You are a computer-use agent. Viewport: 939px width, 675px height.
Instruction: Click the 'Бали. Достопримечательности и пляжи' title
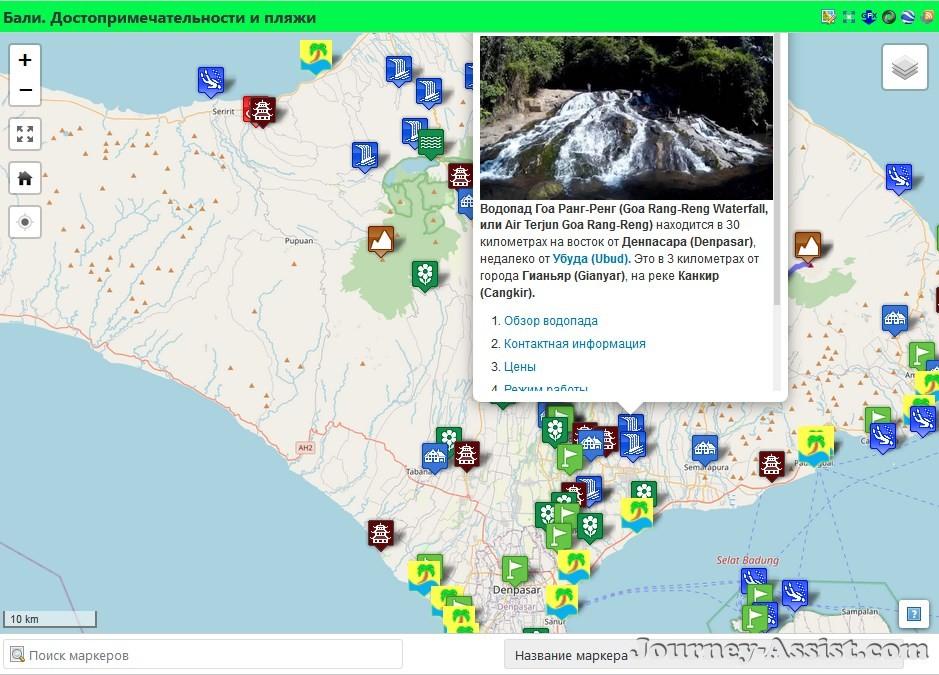[x=159, y=17]
